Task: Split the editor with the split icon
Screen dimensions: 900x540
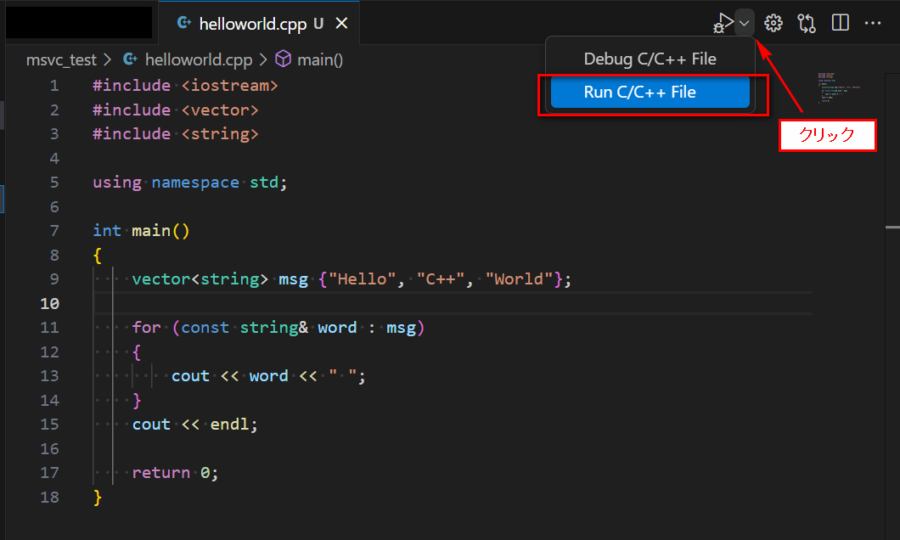Action: 840,23
